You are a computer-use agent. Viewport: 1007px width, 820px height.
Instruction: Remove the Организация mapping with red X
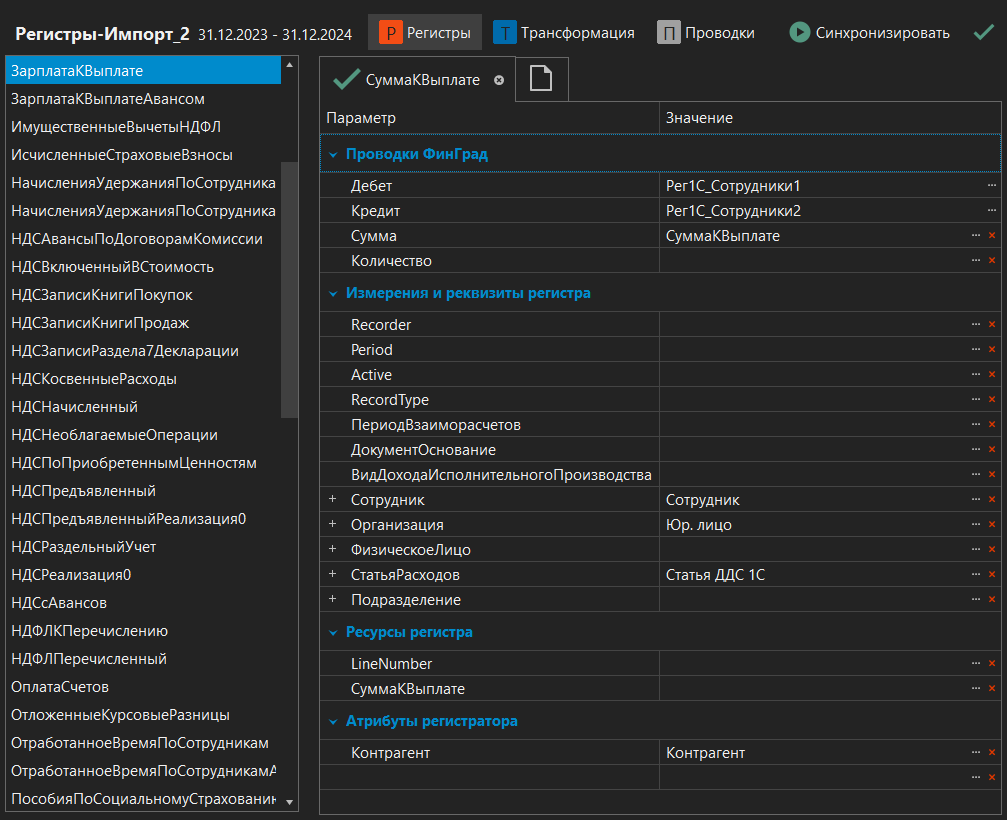pos(992,525)
